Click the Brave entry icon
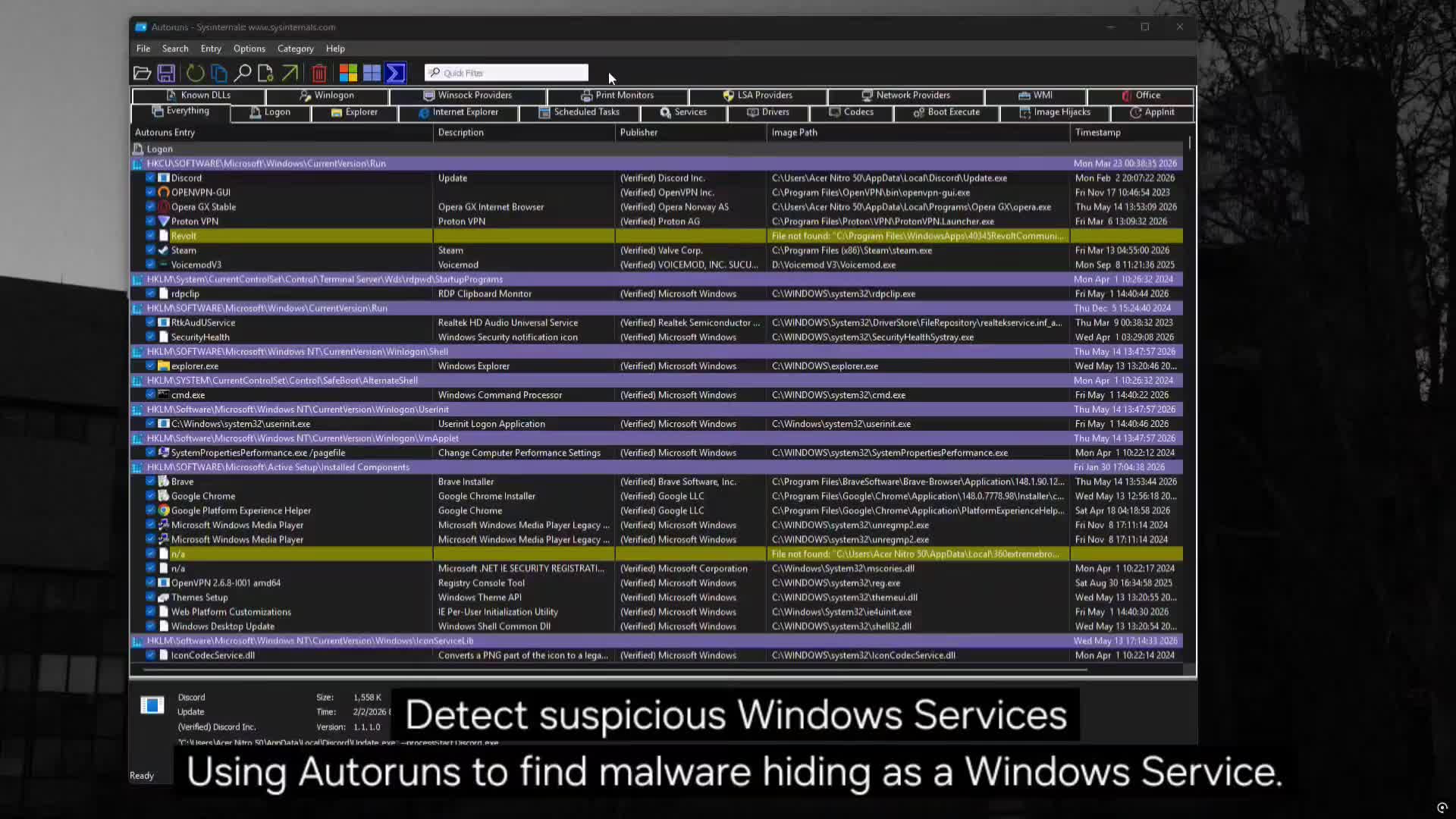Screen dimensions: 1456x819 pos(163,482)
